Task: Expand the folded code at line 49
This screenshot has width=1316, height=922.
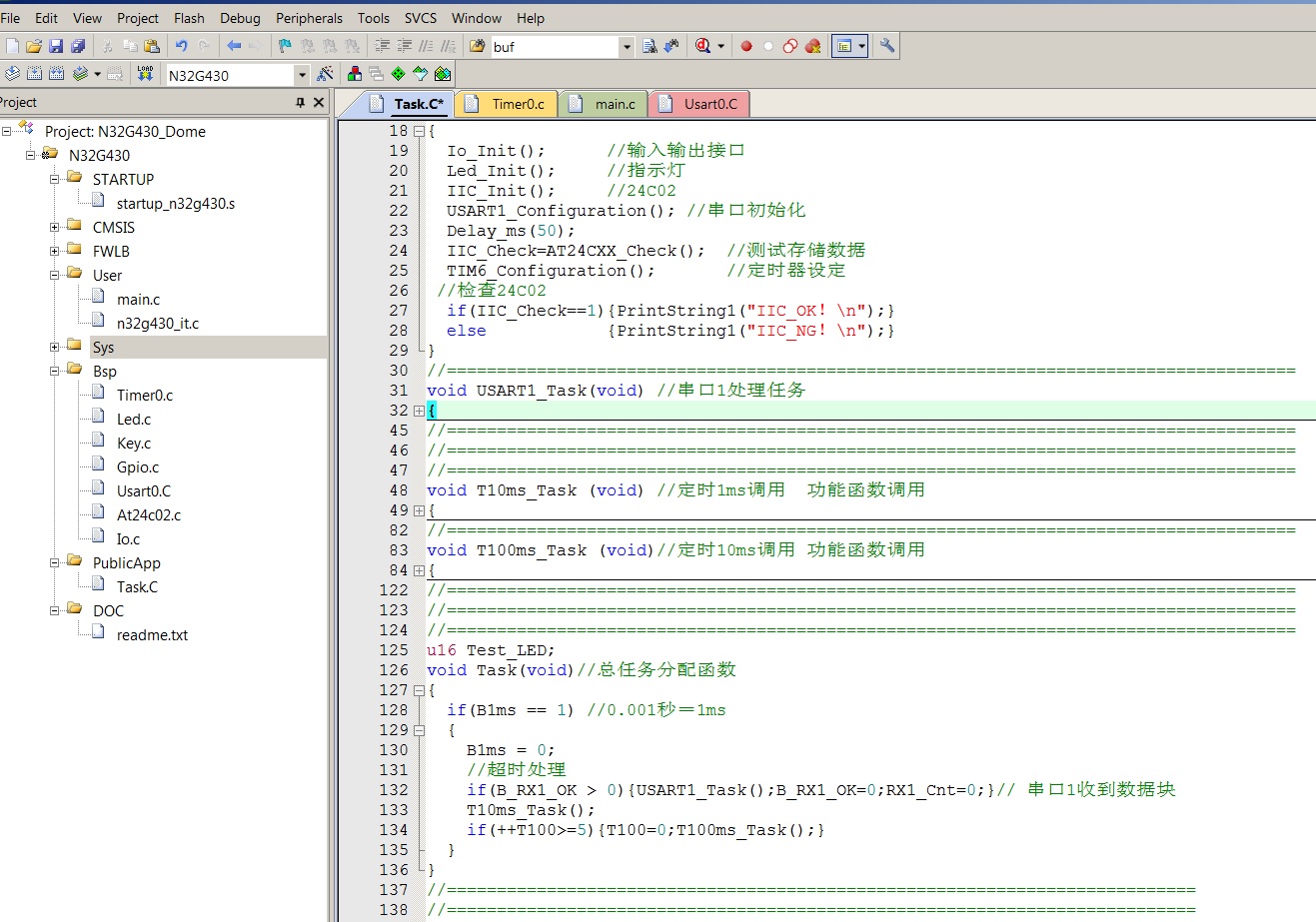Action: (x=420, y=510)
